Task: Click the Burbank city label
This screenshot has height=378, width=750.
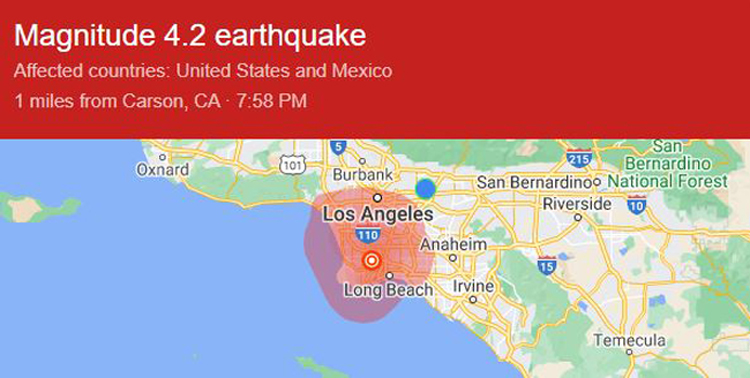Action: (363, 175)
